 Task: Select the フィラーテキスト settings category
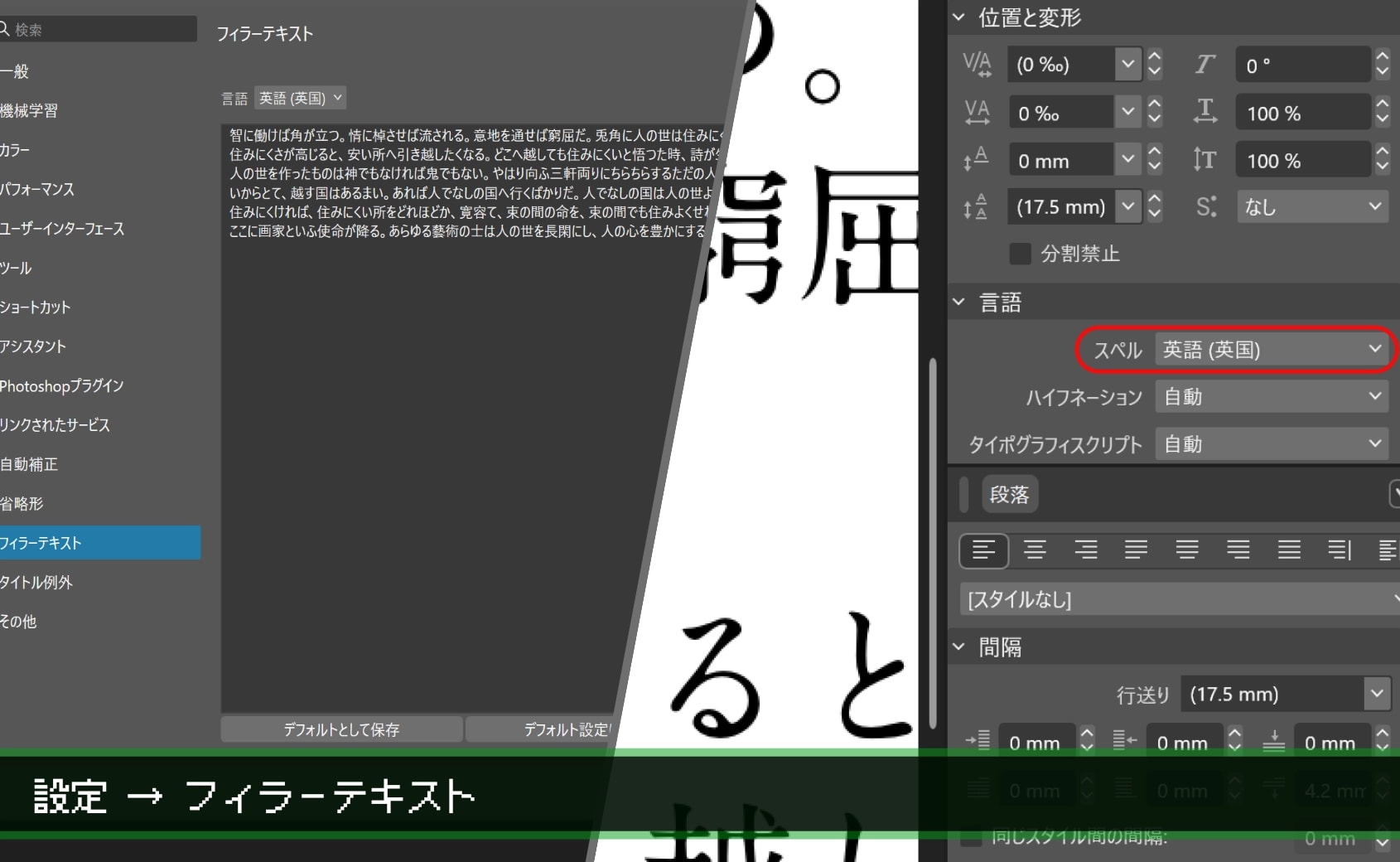pos(99,543)
